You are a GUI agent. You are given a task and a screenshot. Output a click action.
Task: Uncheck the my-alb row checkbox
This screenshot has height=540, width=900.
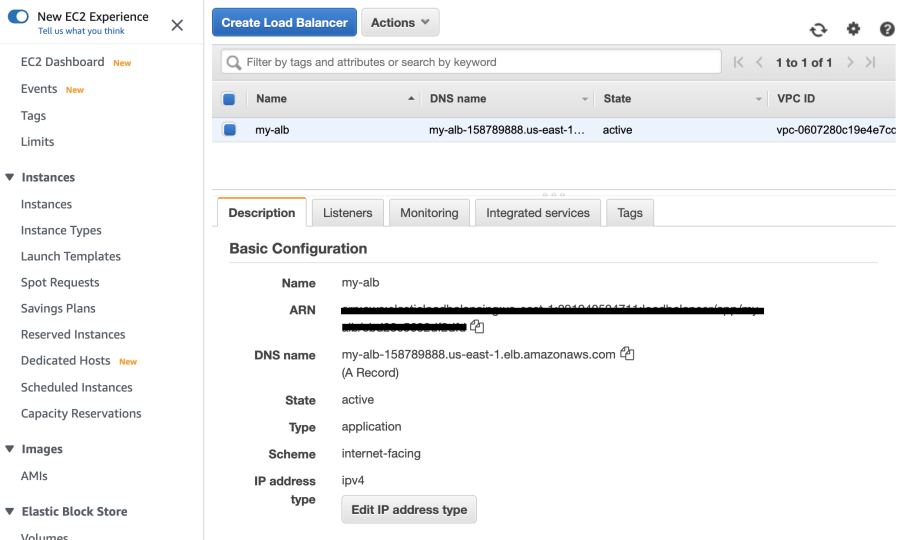click(x=230, y=130)
